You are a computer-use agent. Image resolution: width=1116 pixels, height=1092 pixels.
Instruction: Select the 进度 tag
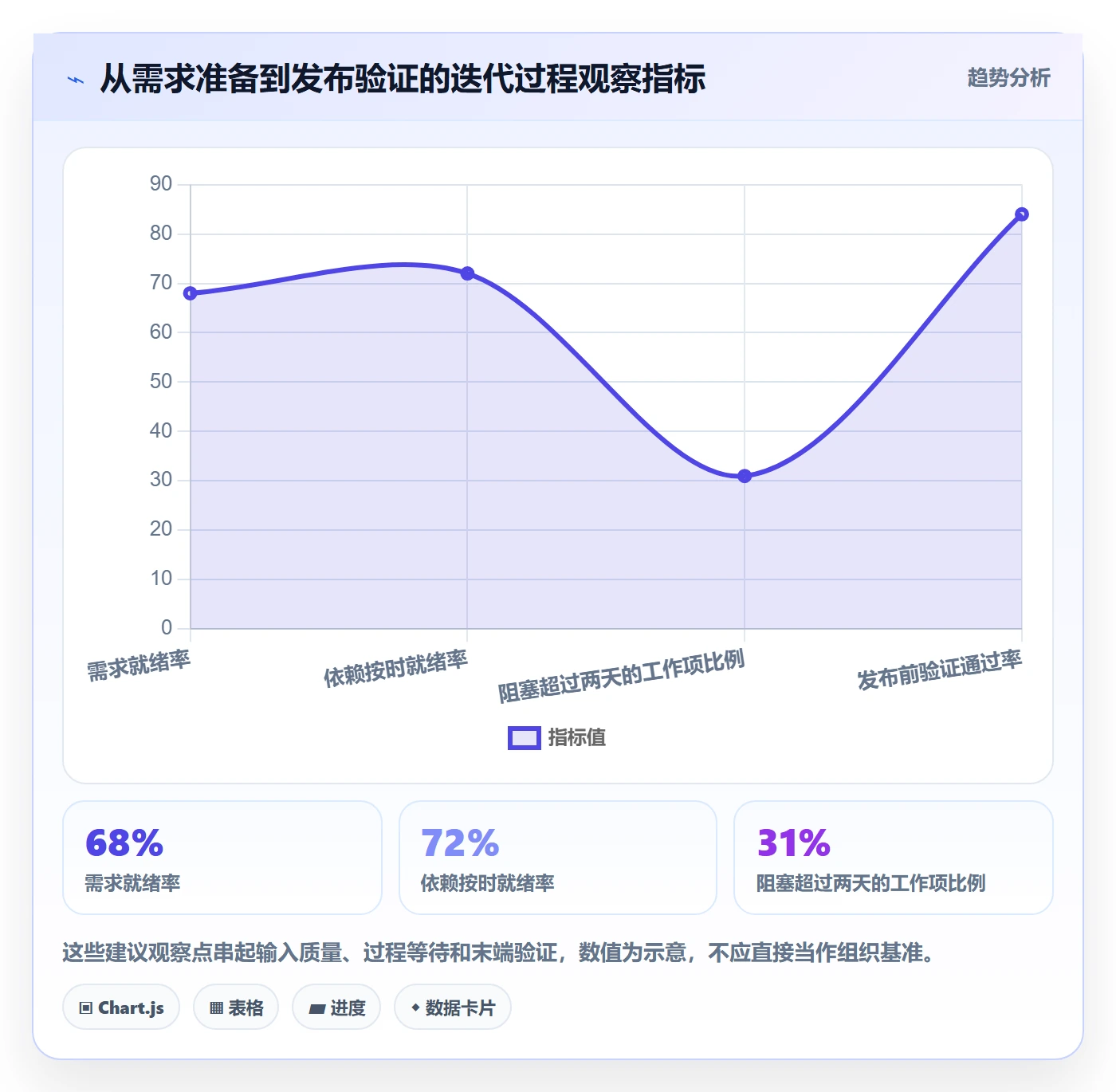(x=336, y=1008)
